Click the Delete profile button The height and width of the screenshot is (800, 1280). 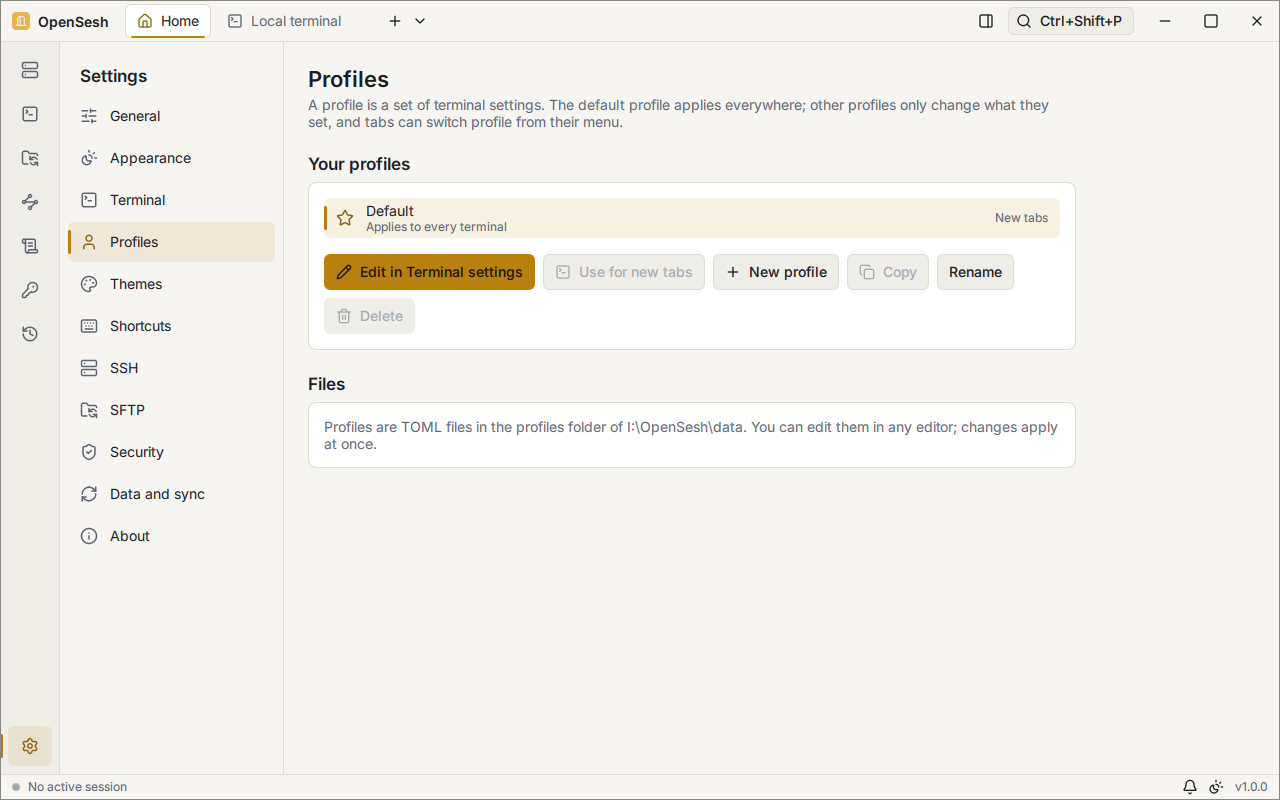tap(369, 316)
